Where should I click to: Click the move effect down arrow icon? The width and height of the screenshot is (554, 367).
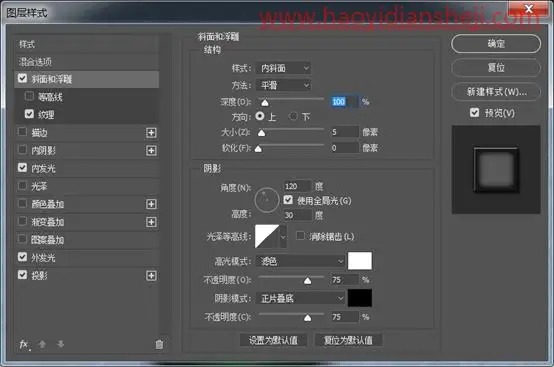tap(60, 344)
